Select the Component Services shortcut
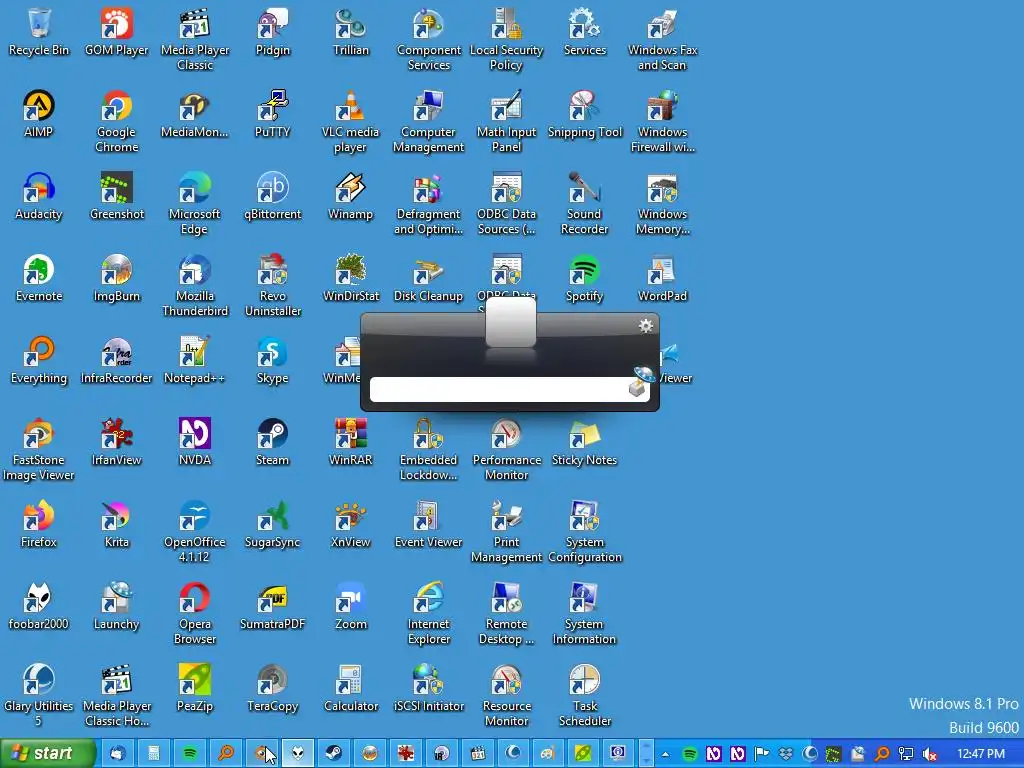This screenshot has width=1024, height=768. point(428,39)
